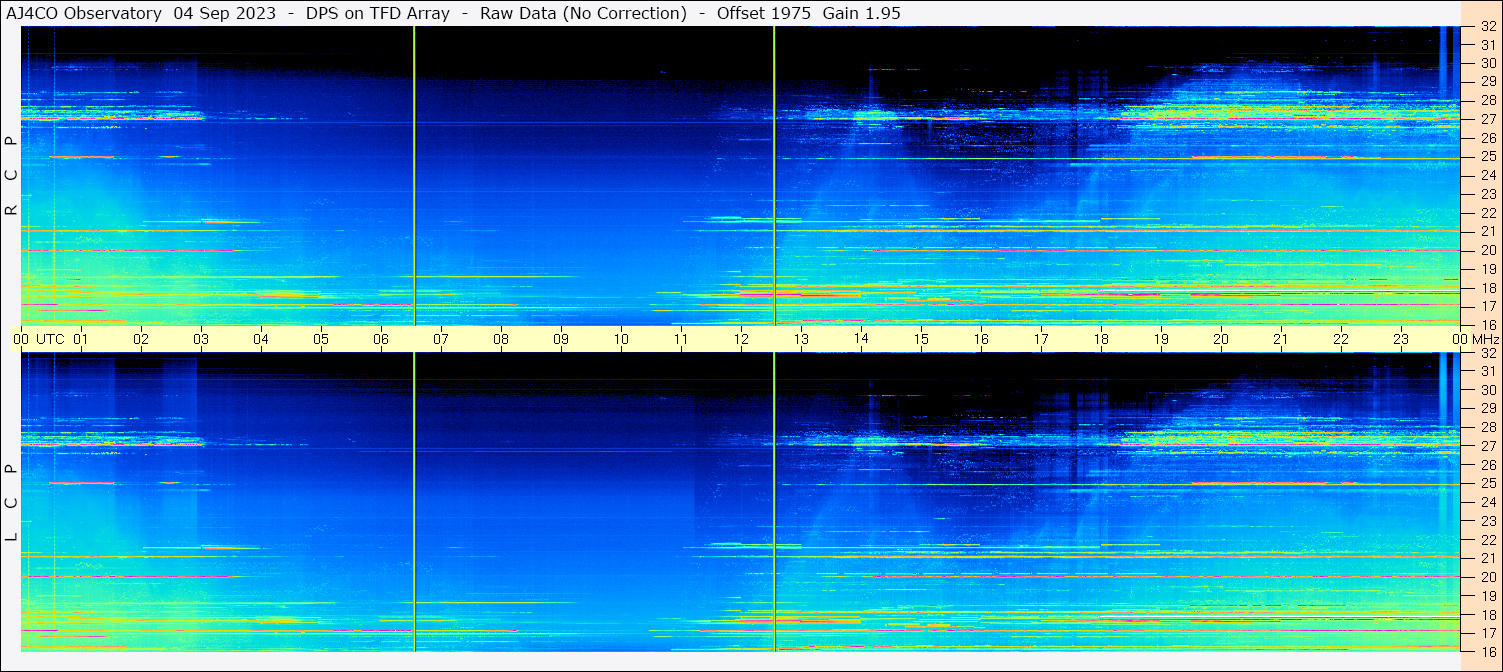
Task: Select the 20 MHz label on LCP frequency axis
Action: tap(1487, 577)
